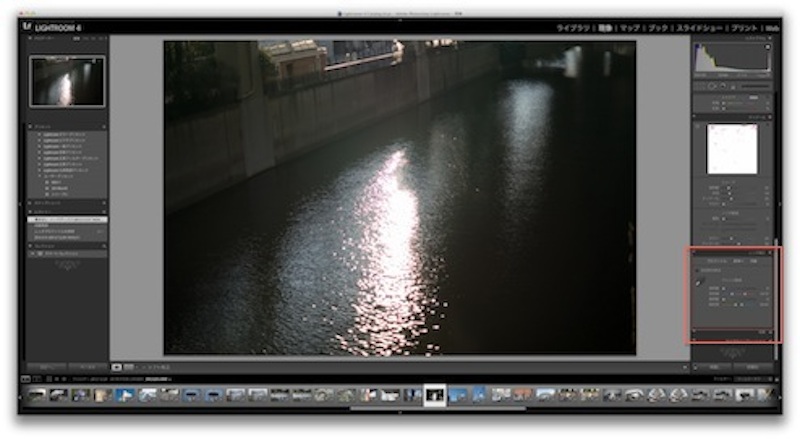Open the ブック module
The image size is (800, 439).
(658, 28)
